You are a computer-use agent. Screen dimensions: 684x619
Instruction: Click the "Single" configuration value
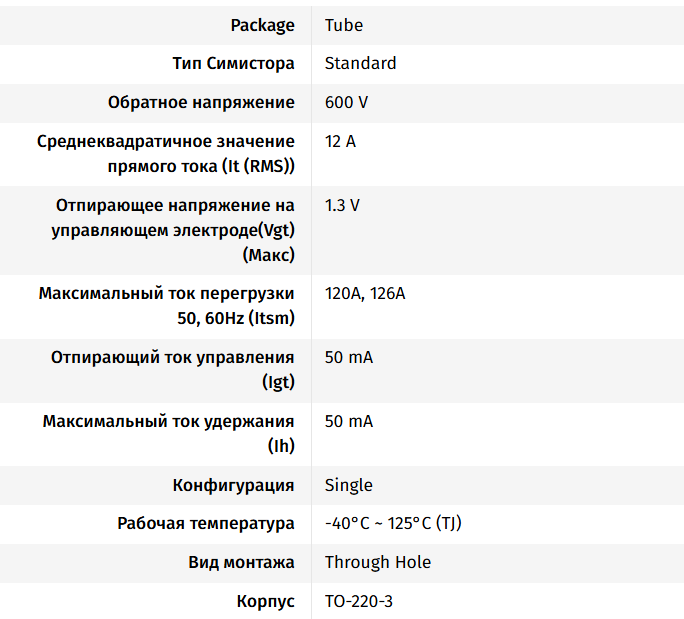pos(348,485)
